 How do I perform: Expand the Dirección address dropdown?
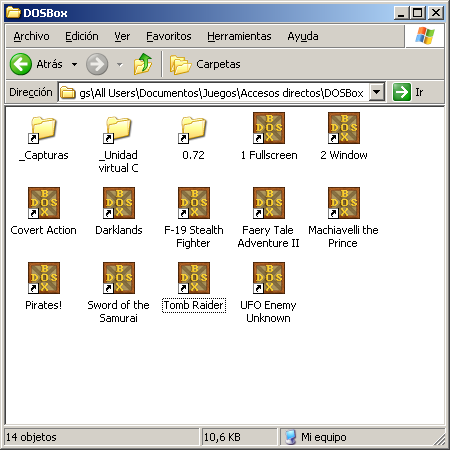pyautogui.click(x=377, y=92)
